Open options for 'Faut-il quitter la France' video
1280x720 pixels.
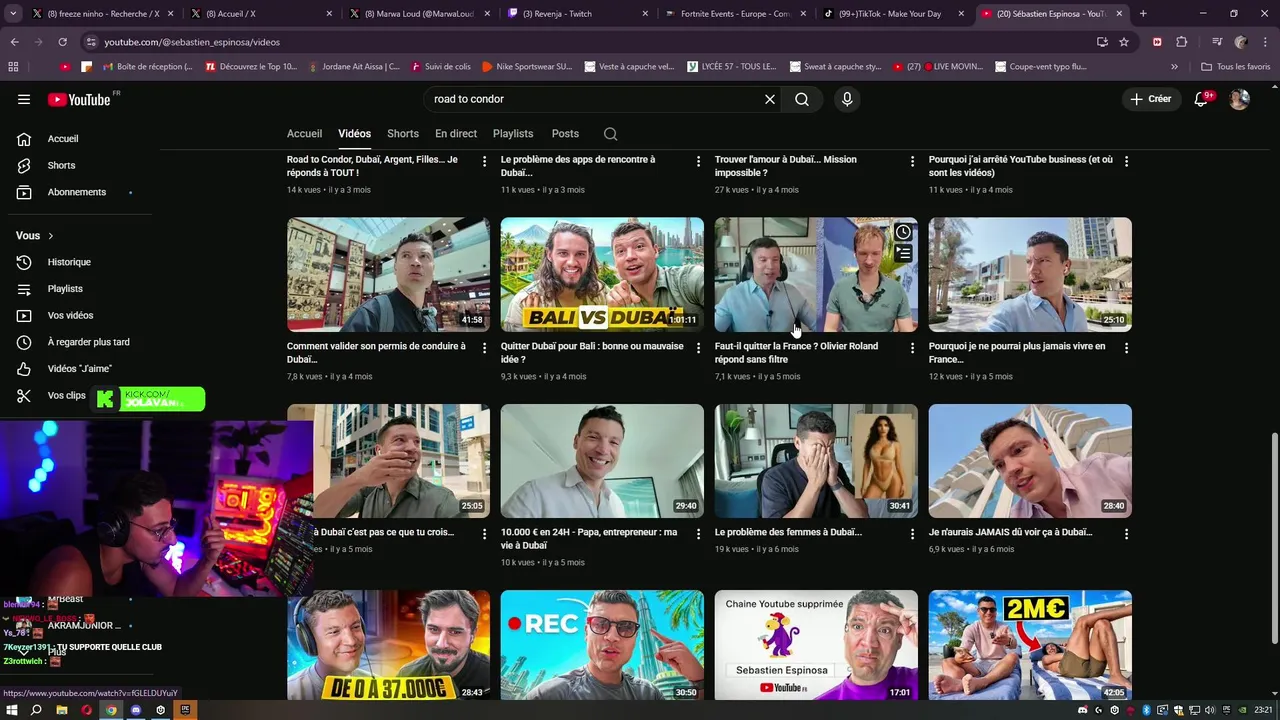point(912,348)
